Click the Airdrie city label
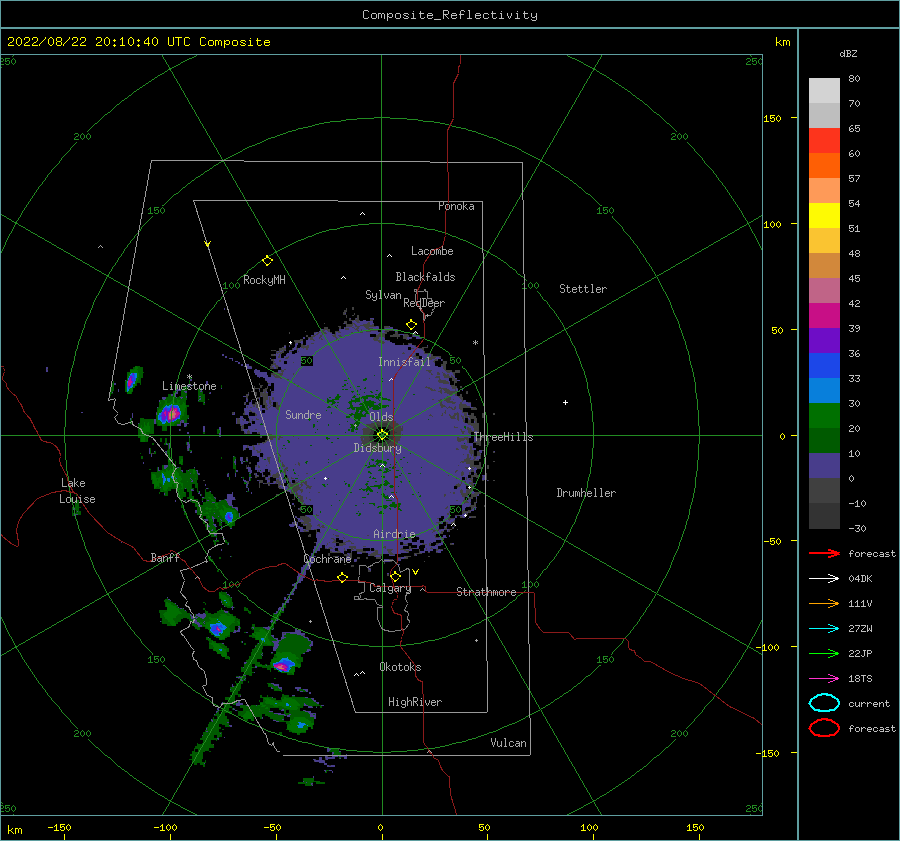The image size is (900, 841). [394, 534]
